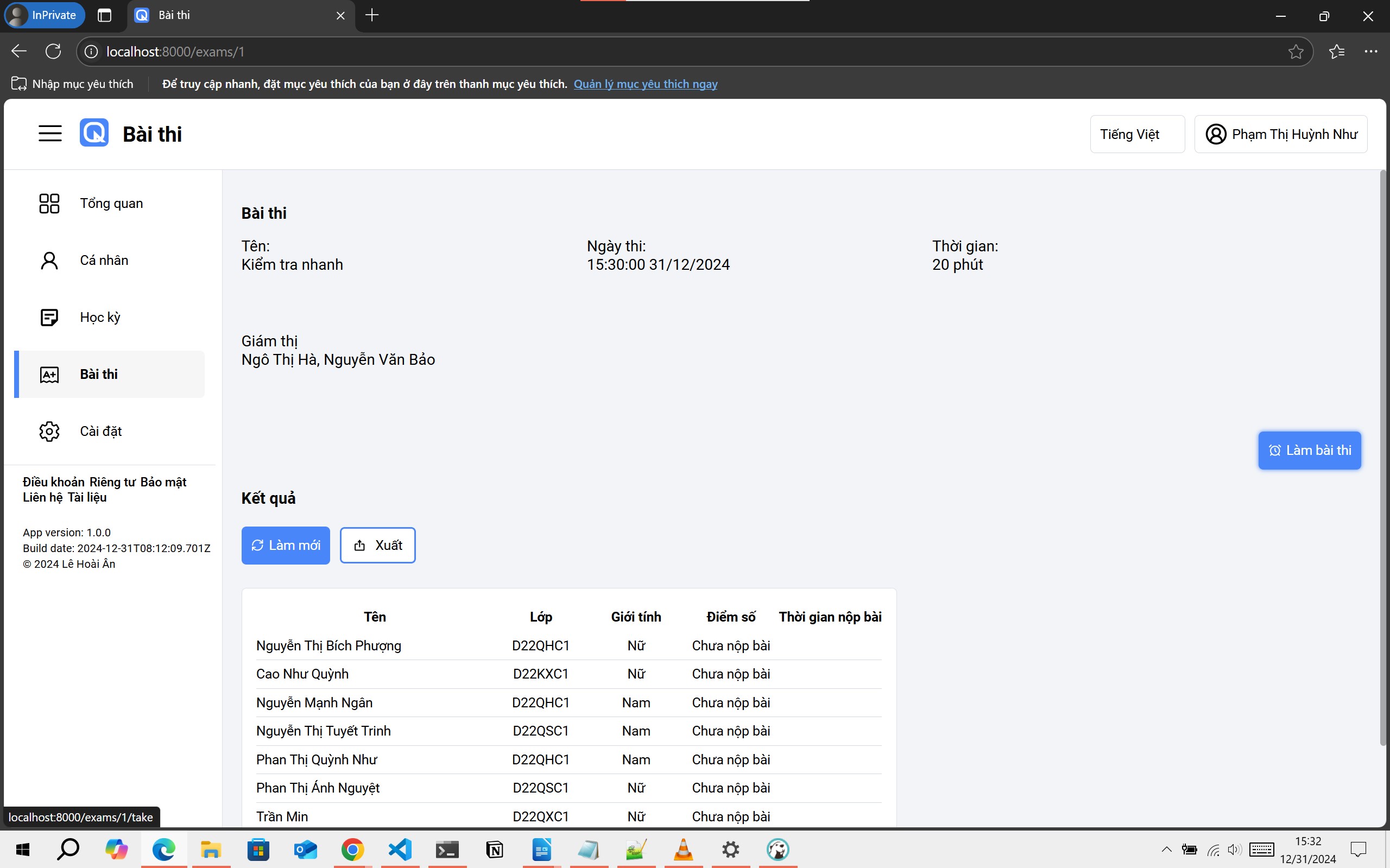Image resolution: width=1390 pixels, height=868 pixels.
Task: Open the hamburger sidebar menu
Action: point(50,134)
